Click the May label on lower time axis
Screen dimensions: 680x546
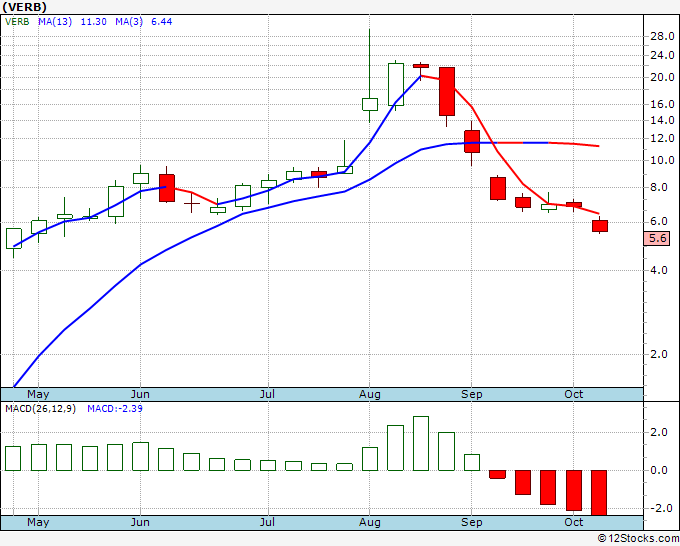tap(38, 522)
